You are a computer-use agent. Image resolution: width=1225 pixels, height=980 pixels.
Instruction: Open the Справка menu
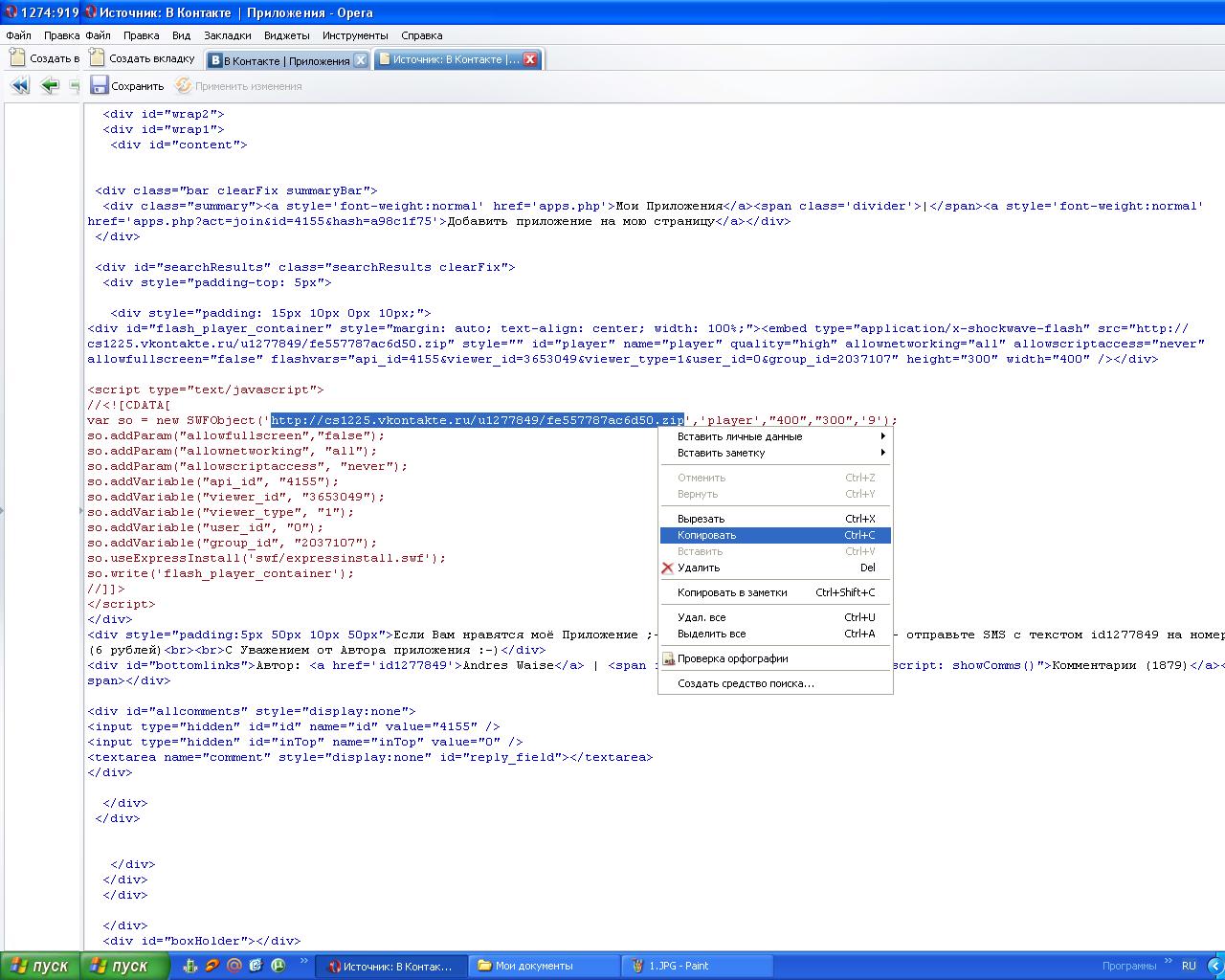pos(422,35)
